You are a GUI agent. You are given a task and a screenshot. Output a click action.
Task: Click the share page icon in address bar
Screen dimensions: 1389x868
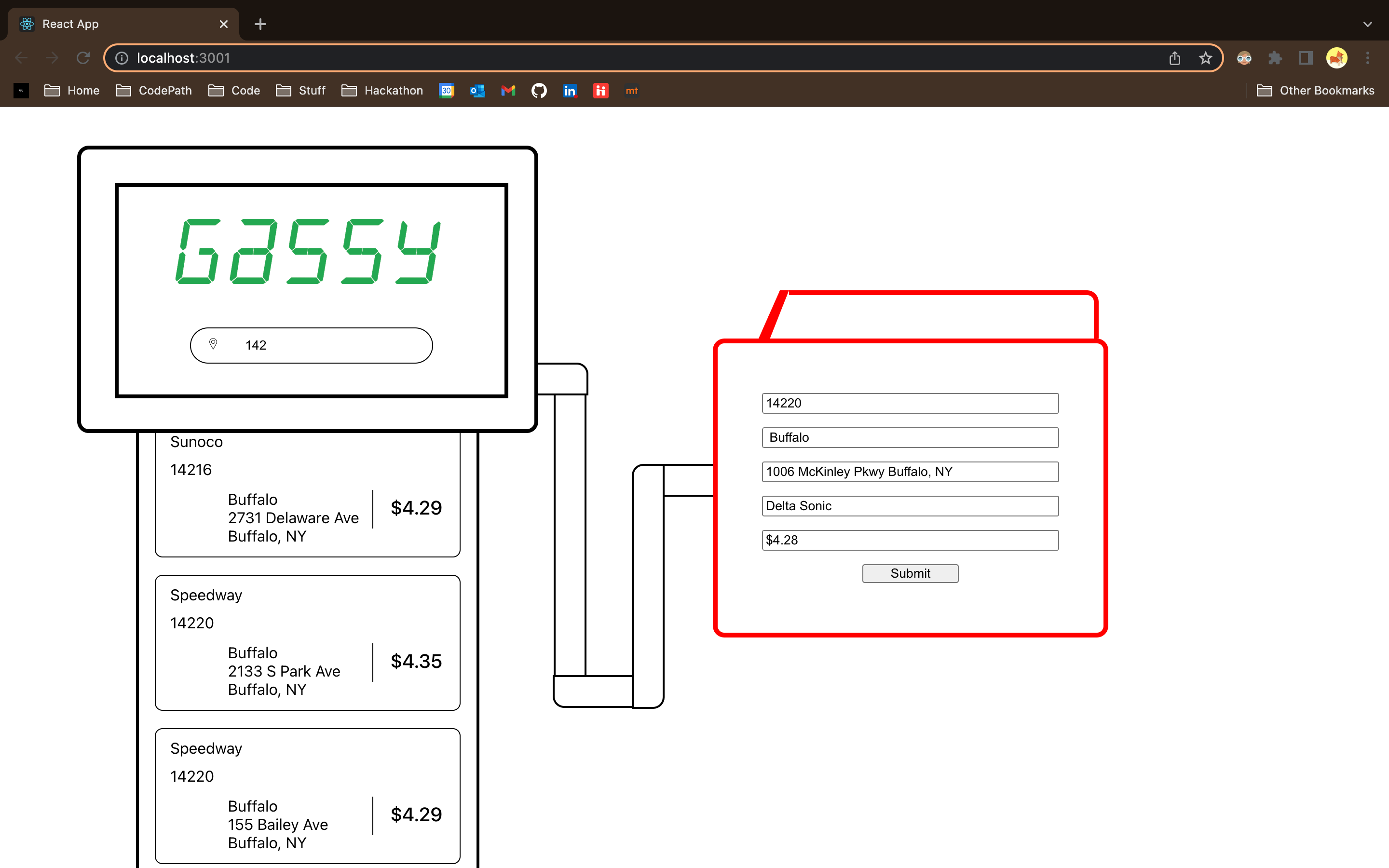click(1174, 58)
